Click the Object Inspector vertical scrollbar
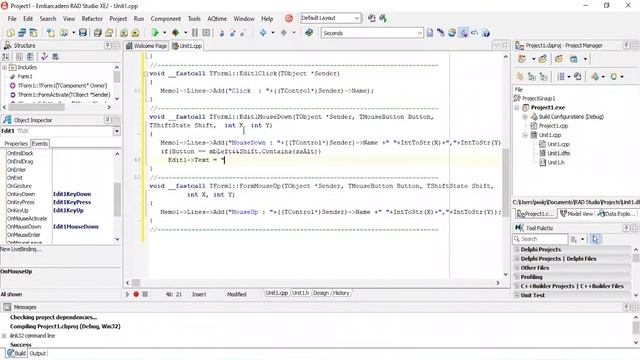 117,196
